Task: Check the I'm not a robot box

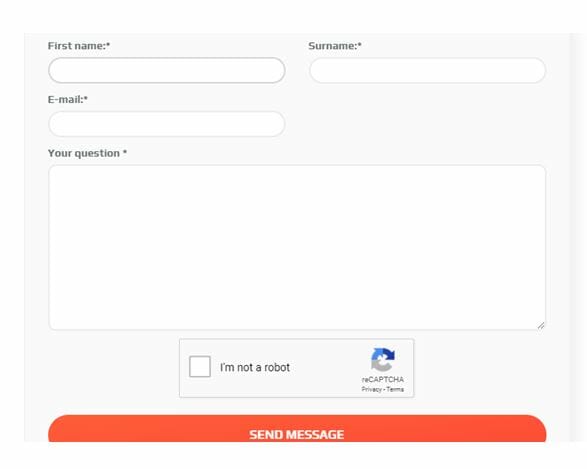Action: (x=200, y=366)
